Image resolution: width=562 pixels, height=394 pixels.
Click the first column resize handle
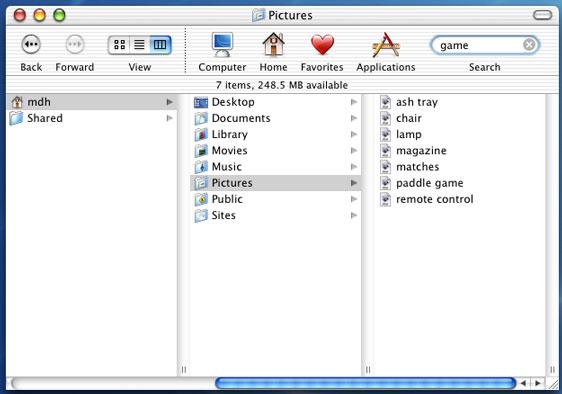pos(184,370)
